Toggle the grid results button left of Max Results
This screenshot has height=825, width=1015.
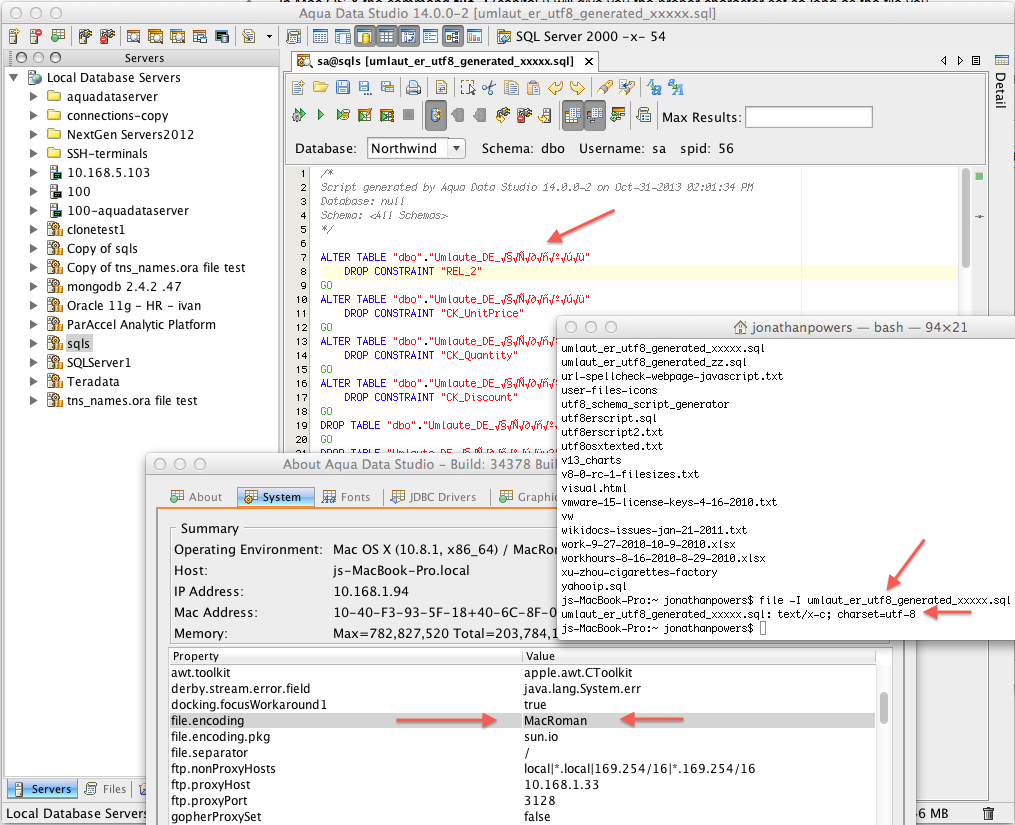[572, 115]
